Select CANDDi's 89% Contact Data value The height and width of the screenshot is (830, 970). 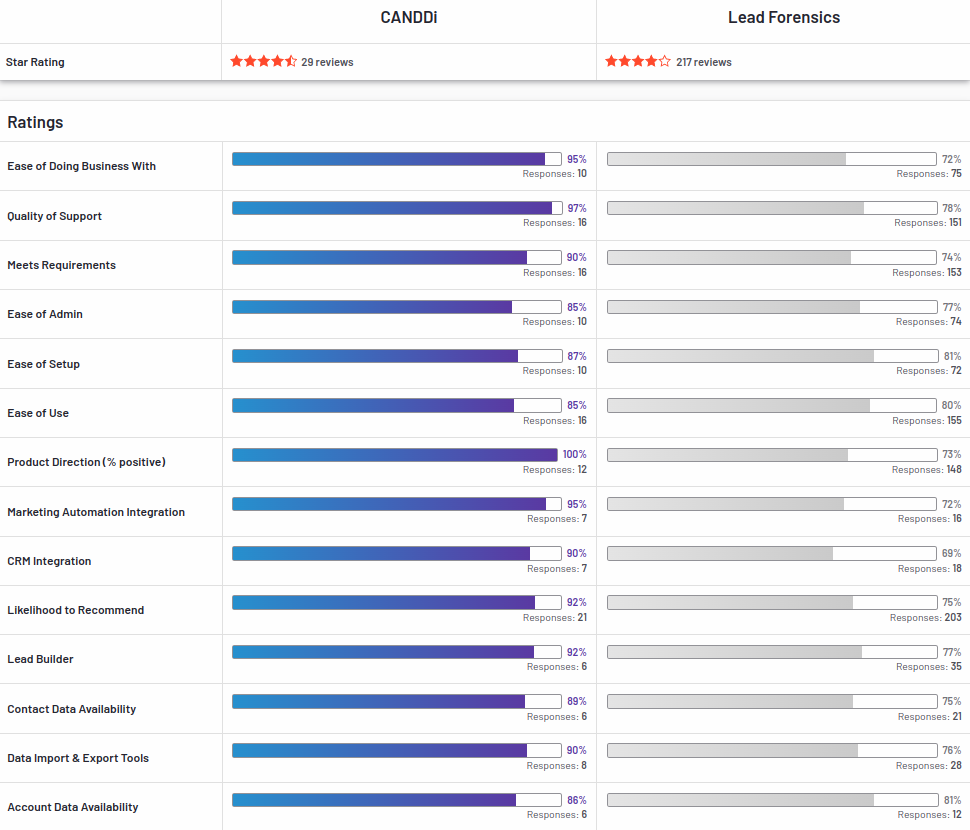(x=577, y=701)
